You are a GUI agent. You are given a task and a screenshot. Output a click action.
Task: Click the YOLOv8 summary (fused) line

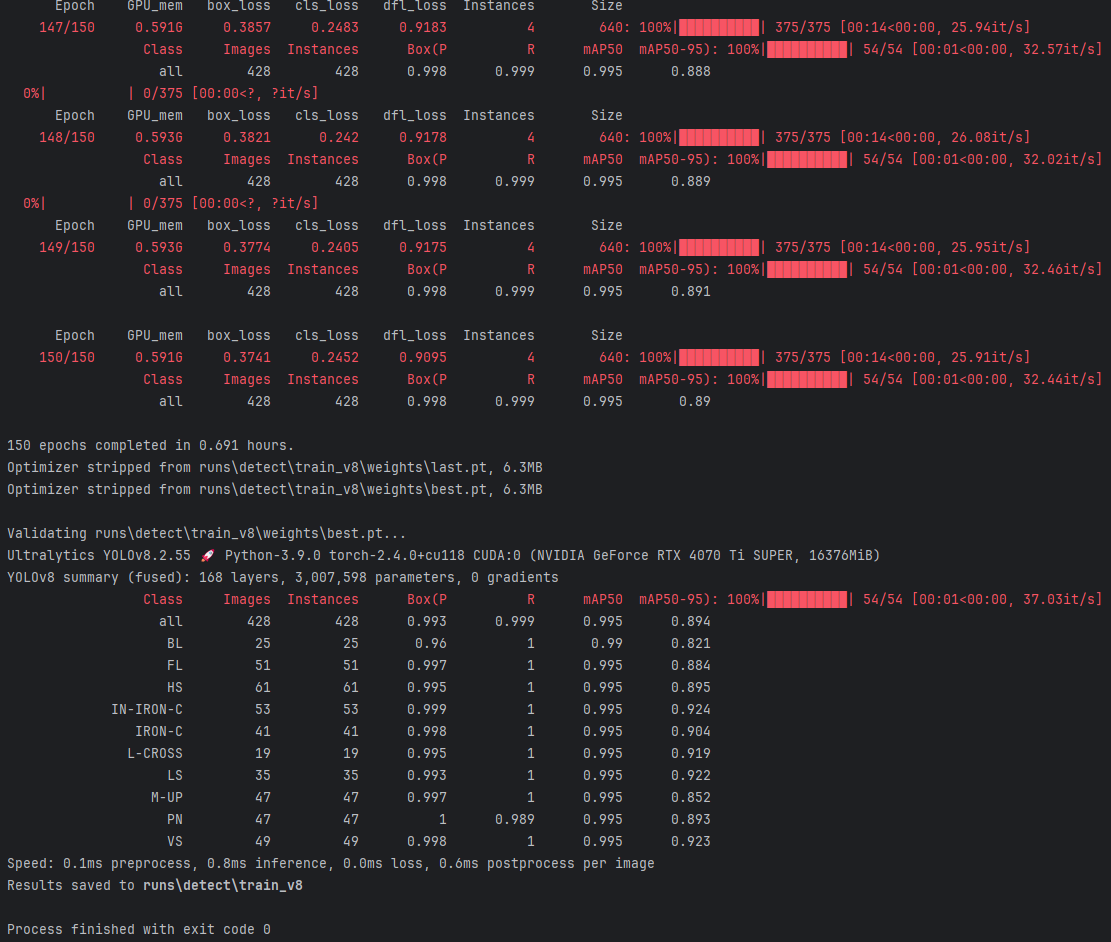[282, 577]
